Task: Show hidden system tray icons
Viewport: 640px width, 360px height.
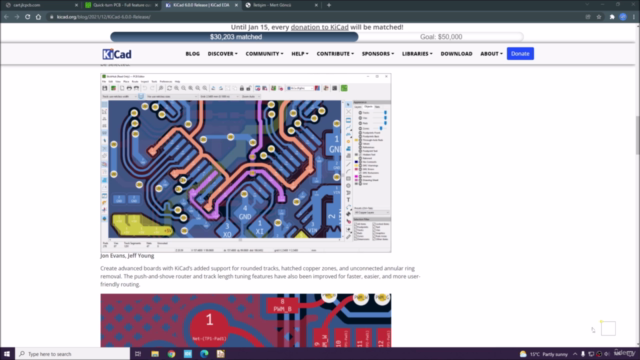Action: click(575, 354)
